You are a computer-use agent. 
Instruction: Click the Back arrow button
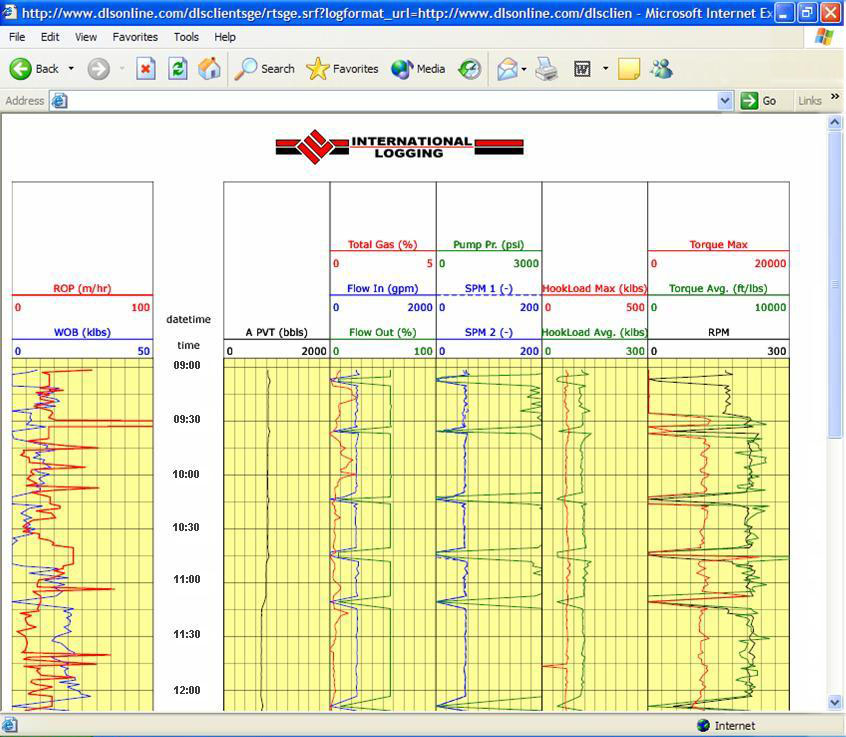click(21, 69)
